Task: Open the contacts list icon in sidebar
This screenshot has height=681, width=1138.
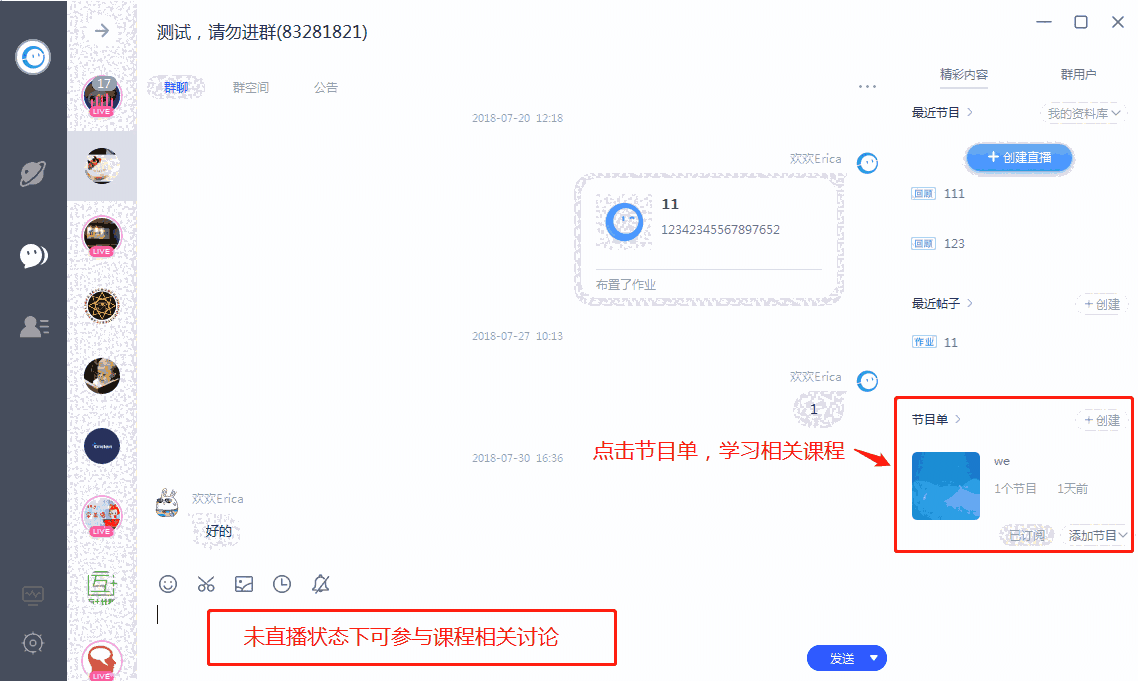Action: coord(34,327)
